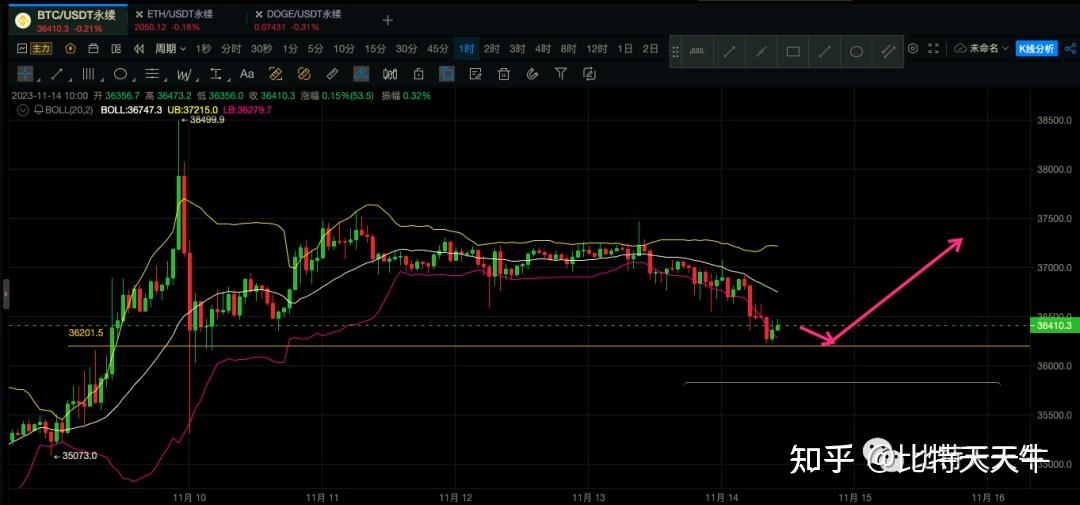Toggle magnet snap mode
Screen dimensions: 1080x505
(x=532, y=73)
